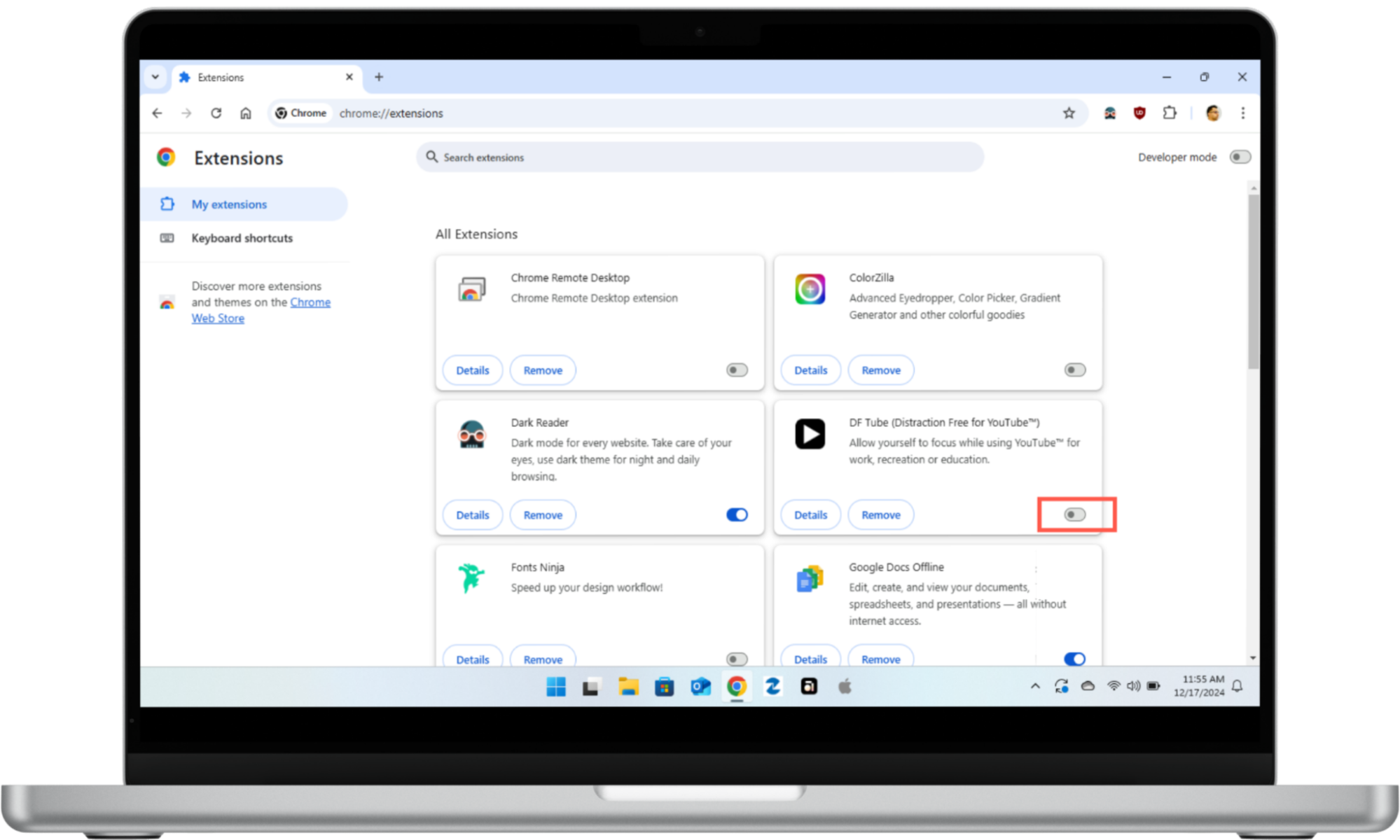Click the Google Docs Offline icon
1400x840 pixels.
click(810, 578)
